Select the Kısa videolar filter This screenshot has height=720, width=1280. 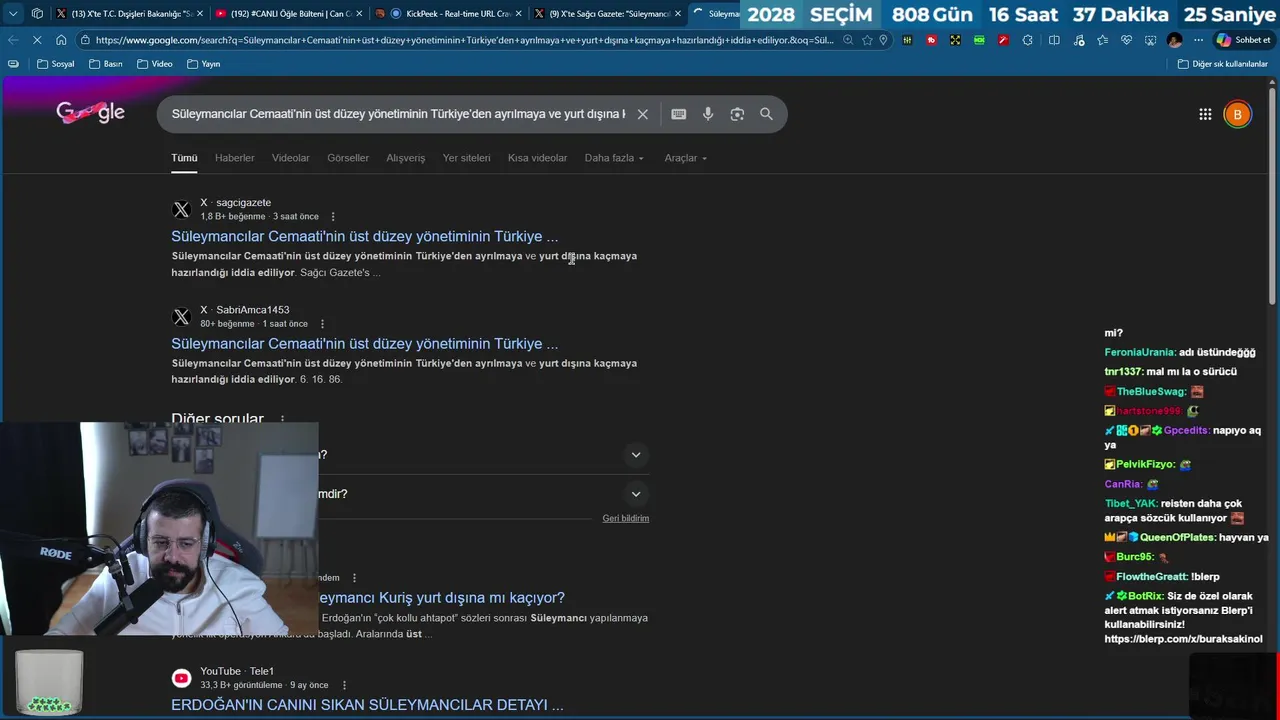[537, 158]
